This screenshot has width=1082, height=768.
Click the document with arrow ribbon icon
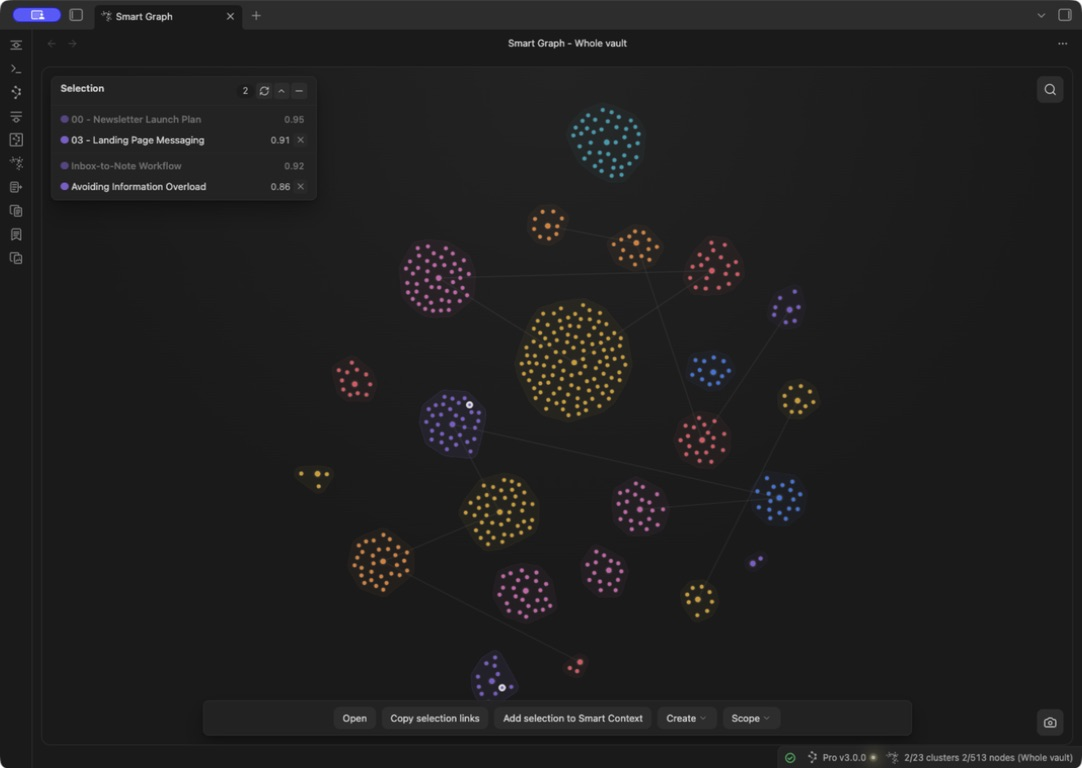point(16,187)
